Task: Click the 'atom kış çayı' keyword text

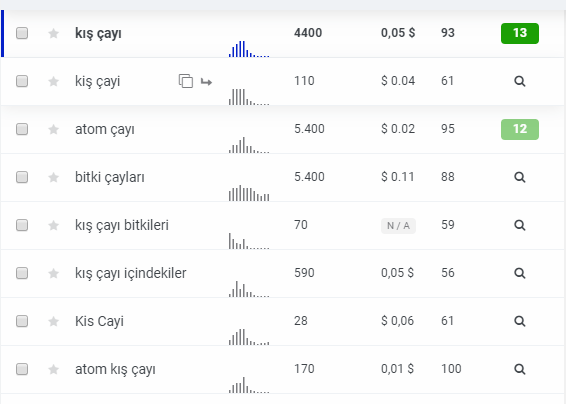Action: (x=115, y=370)
